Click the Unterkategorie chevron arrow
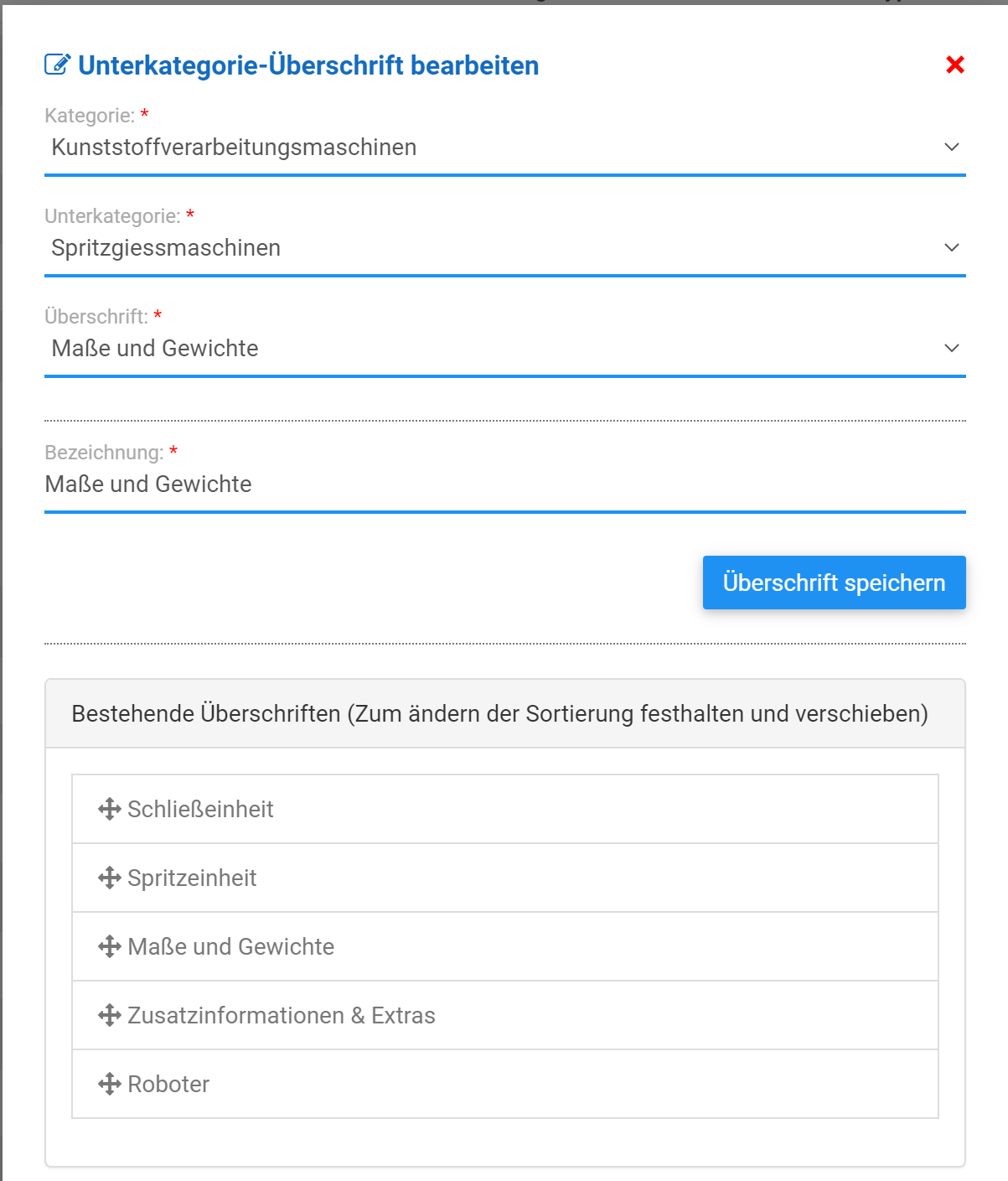Image resolution: width=1008 pixels, height=1181 pixels. [x=952, y=248]
